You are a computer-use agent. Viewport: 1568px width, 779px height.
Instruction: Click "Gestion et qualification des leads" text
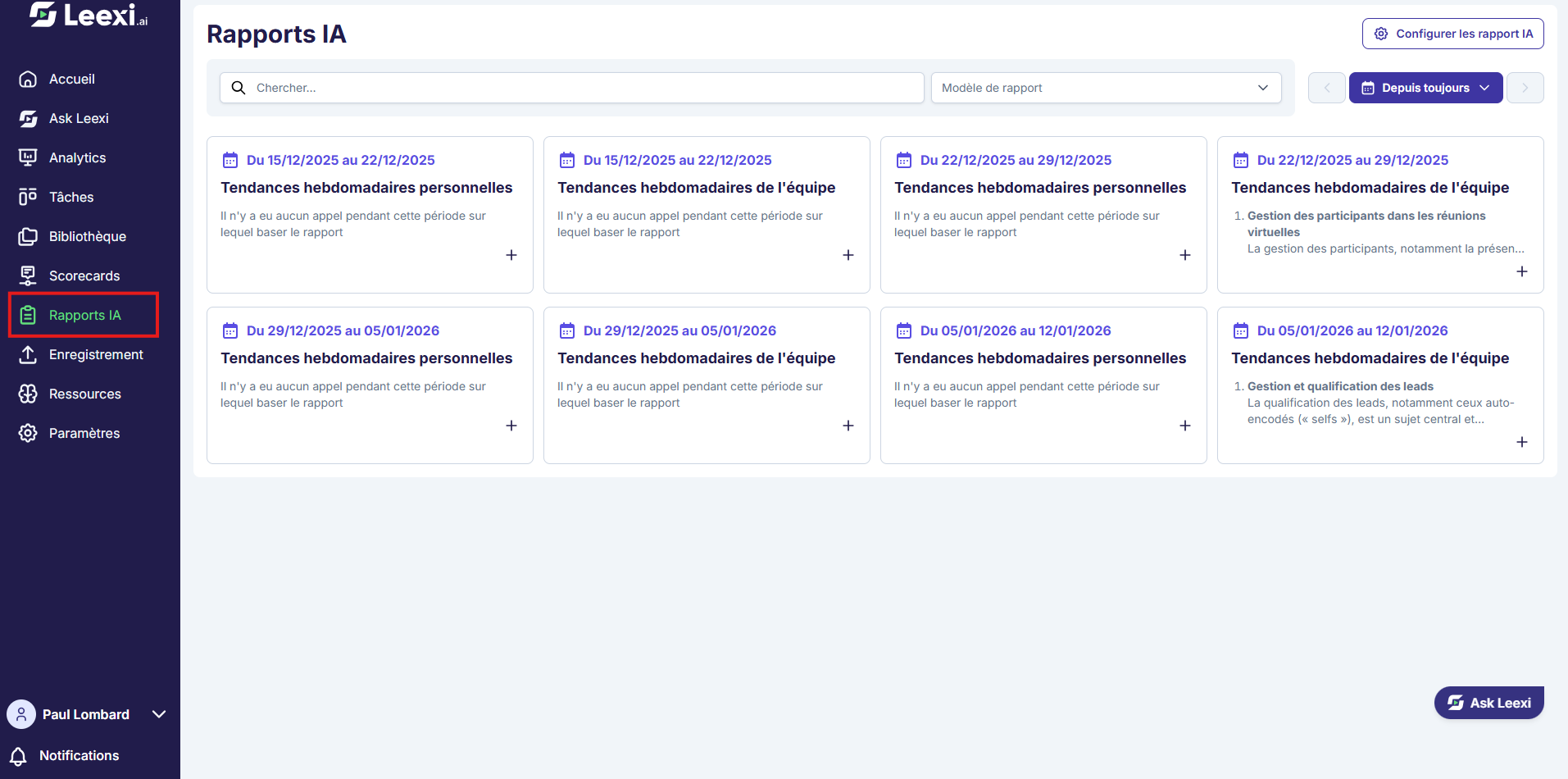(x=1340, y=386)
